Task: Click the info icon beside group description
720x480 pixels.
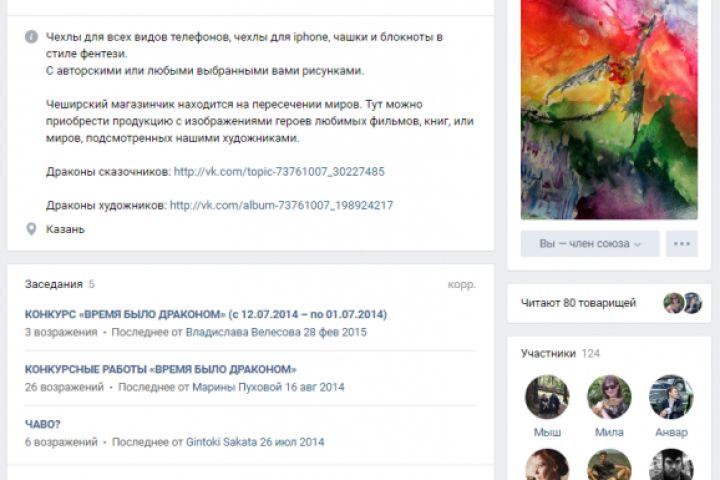Action: pyautogui.click(x=31, y=37)
